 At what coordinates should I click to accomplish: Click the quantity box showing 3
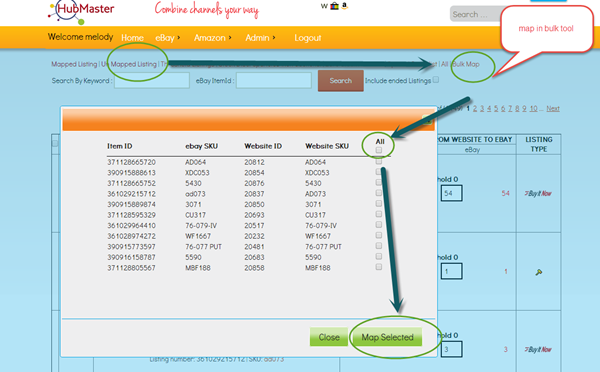click(452, 349)
